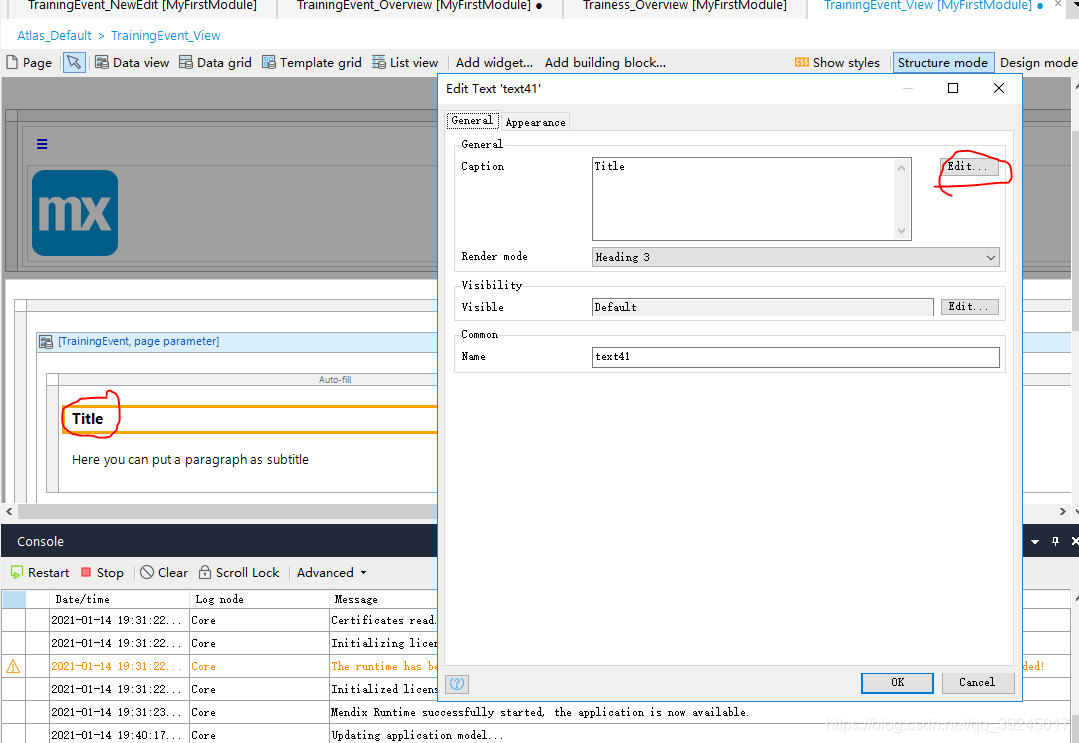Stop the running application
This screenshot has width=1079, height=743.
click(102, 573)
